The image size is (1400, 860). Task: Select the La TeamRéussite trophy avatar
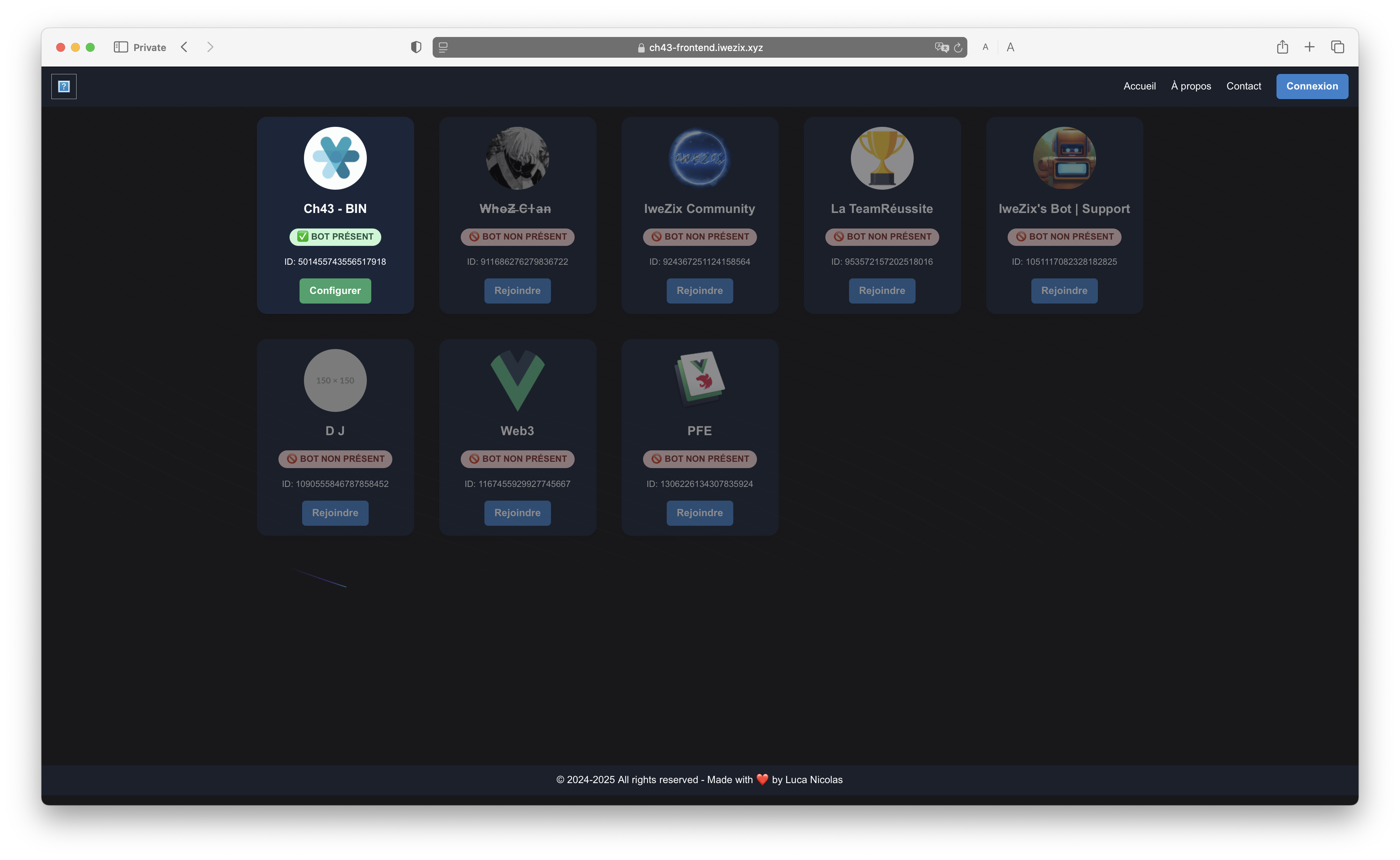882,158
